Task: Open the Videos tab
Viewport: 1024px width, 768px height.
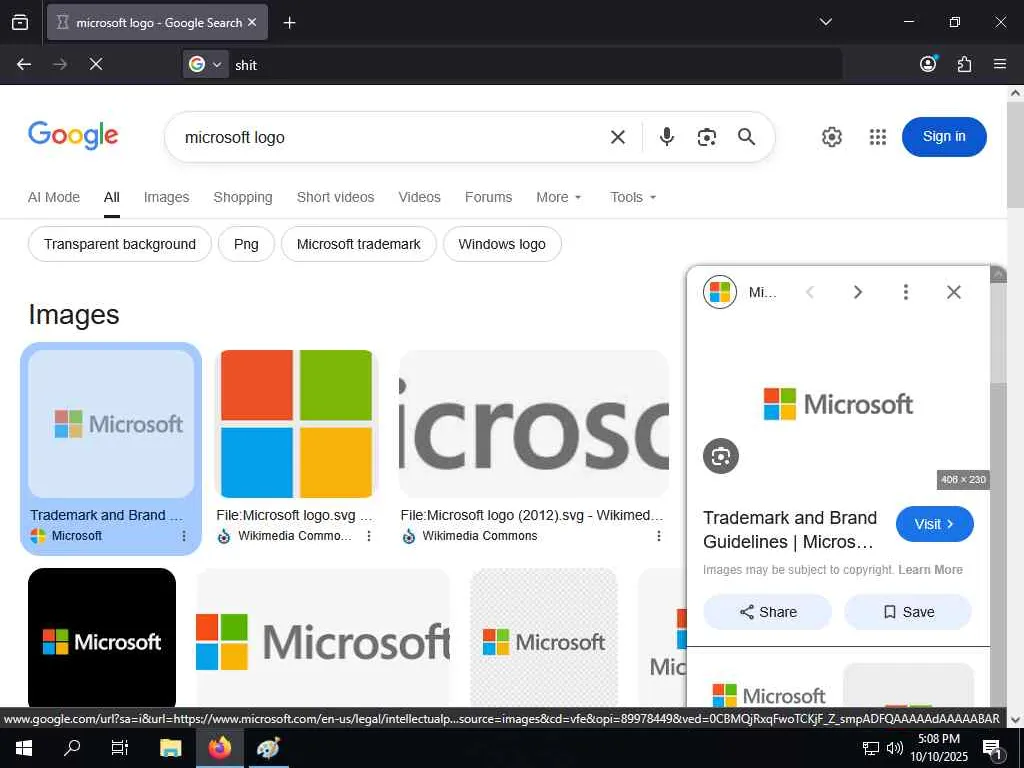Action: point(419,197)
